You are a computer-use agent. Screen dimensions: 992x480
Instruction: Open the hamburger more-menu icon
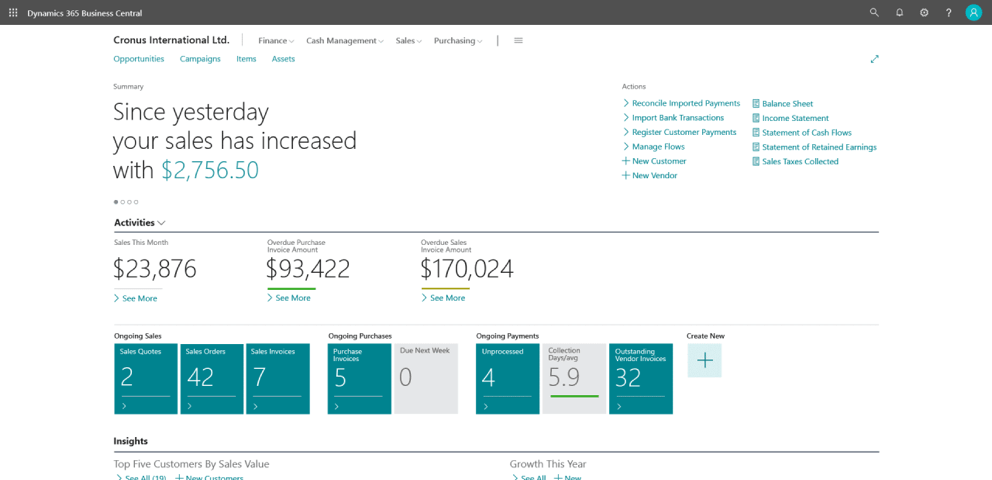coord(518,41)
